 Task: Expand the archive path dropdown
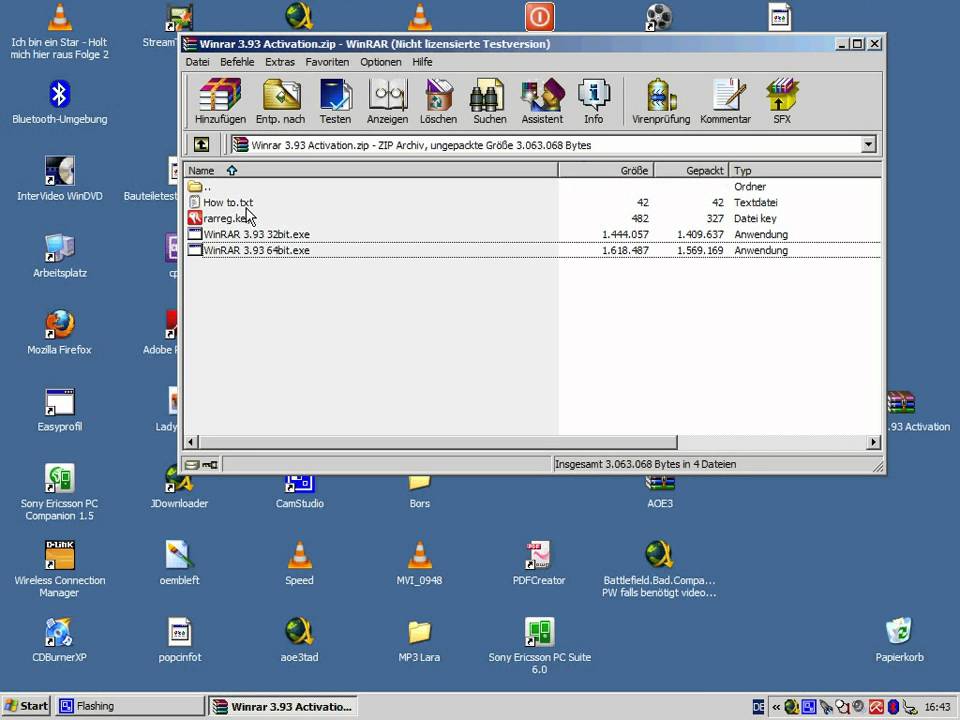click(868, 145)
